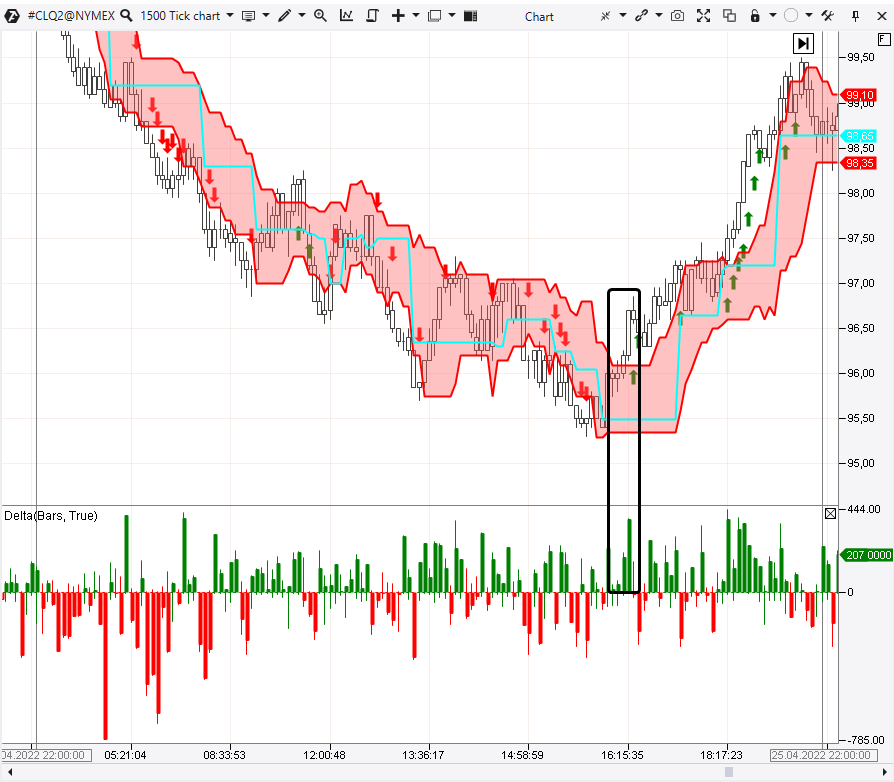This screenshot has height=782, width=894.
Task: Click the Delta(Bars, True) indicator label
Action: (51, 515)
